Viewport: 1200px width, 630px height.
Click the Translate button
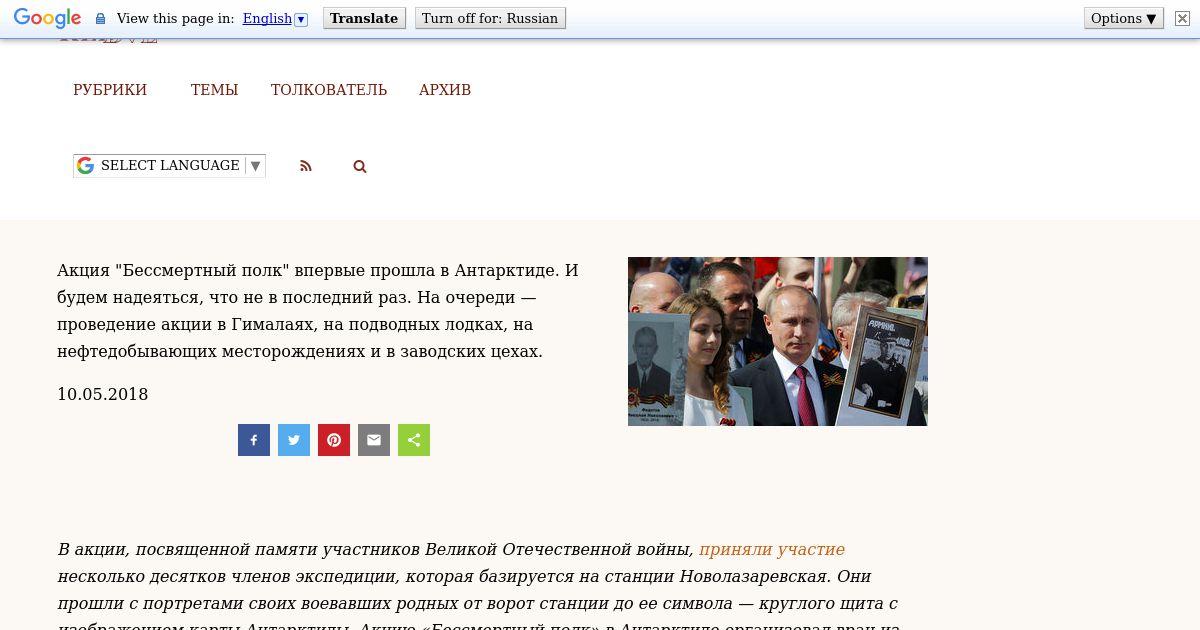[364, 18]
